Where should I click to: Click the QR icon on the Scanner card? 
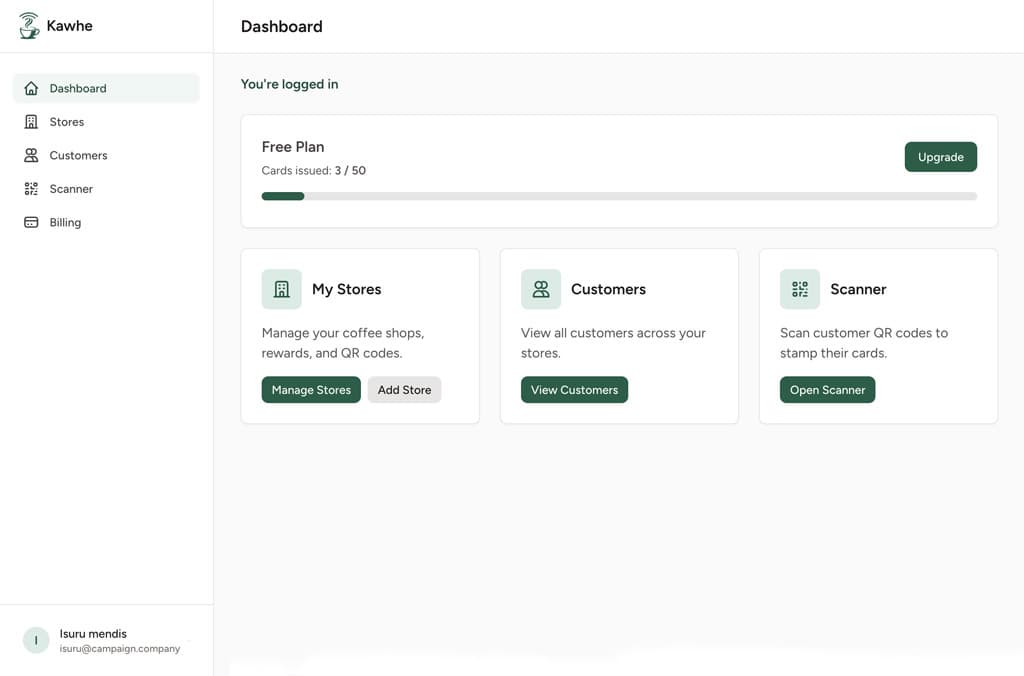799,288
